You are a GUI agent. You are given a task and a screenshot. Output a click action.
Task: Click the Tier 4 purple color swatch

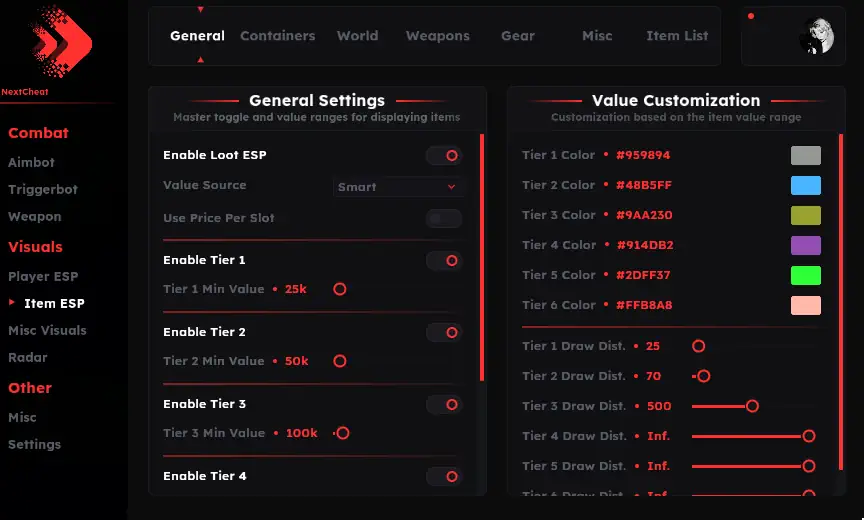[806, 245]
